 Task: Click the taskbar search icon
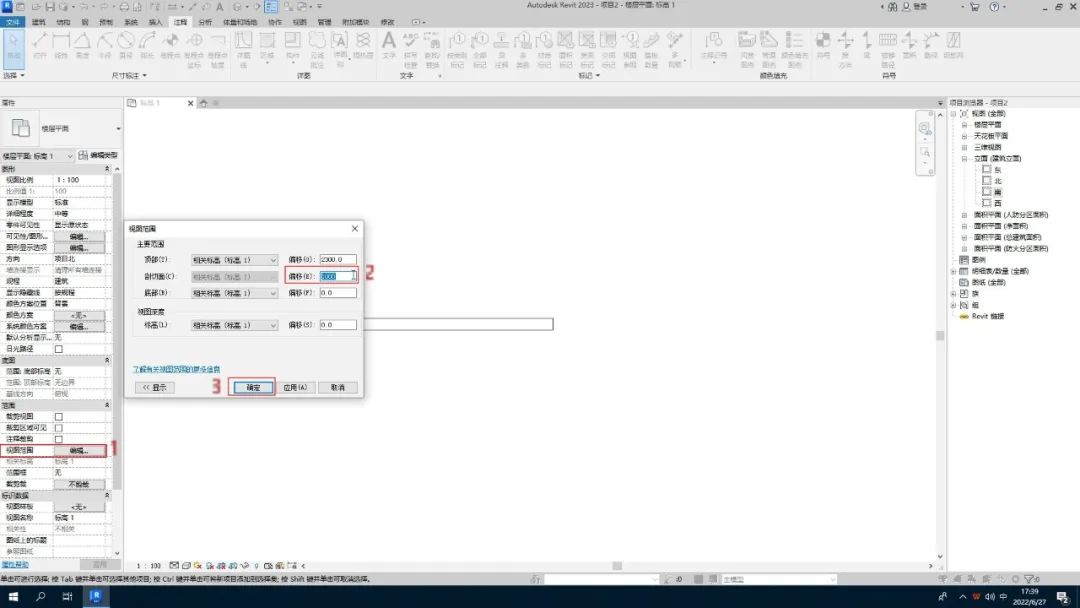pyautogui.click(x=41, y=597)
